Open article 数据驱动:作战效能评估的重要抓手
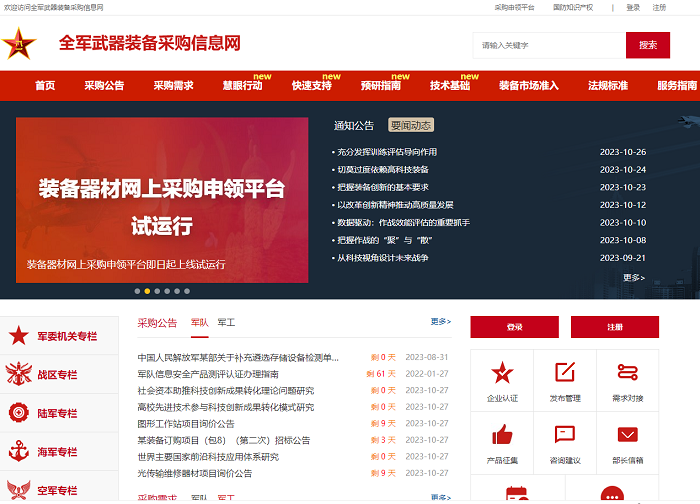The height and width of the screenshot is (504, 700). coord(403,222)
